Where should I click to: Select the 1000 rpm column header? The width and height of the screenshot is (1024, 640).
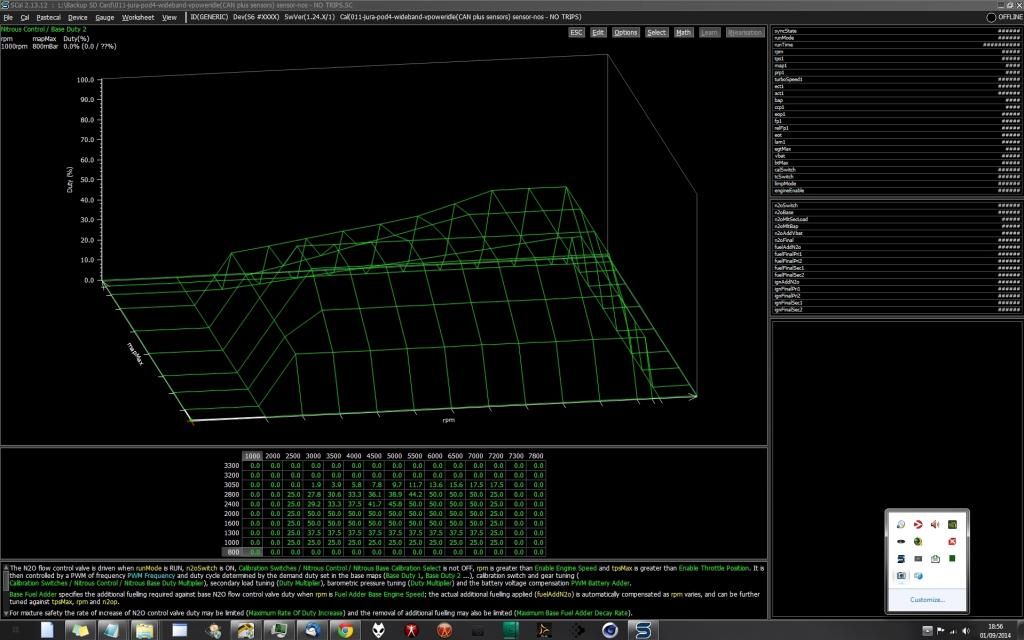click(x=252, y=456)
